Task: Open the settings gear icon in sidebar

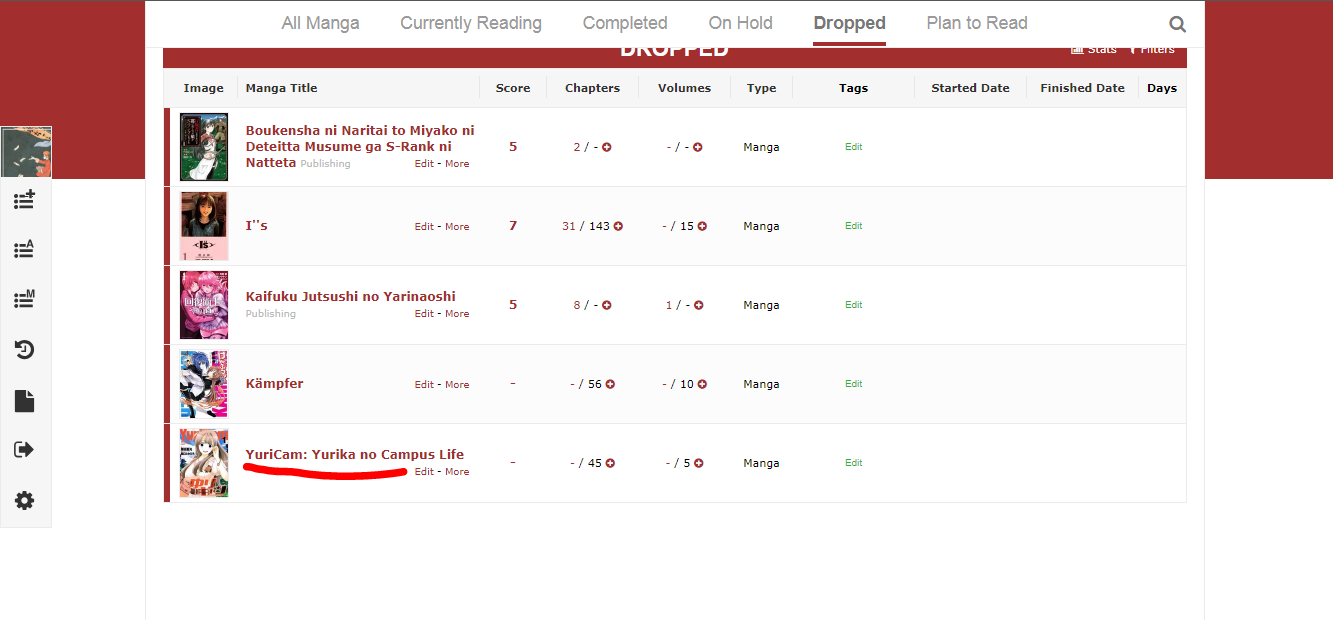Action: point(24,500)
